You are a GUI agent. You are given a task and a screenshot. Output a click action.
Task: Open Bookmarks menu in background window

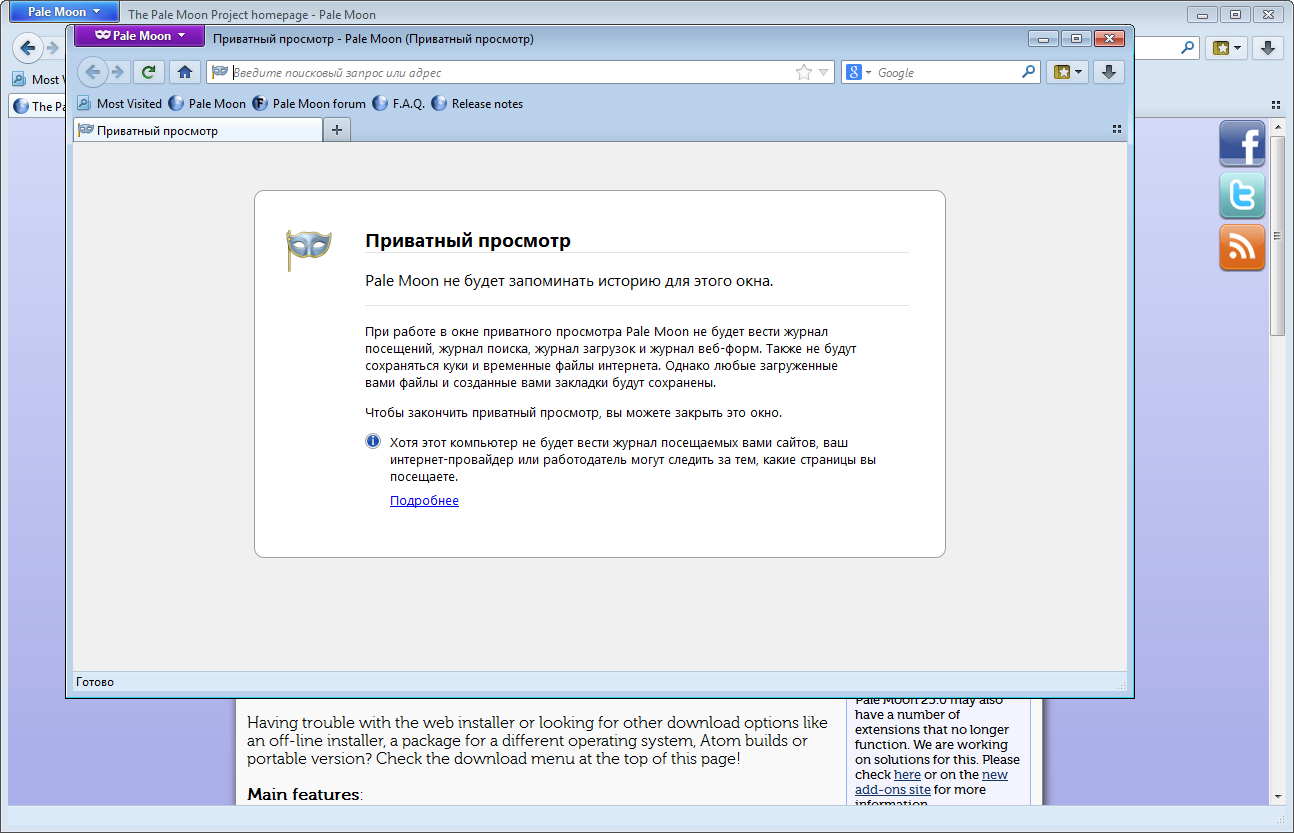1227,47
